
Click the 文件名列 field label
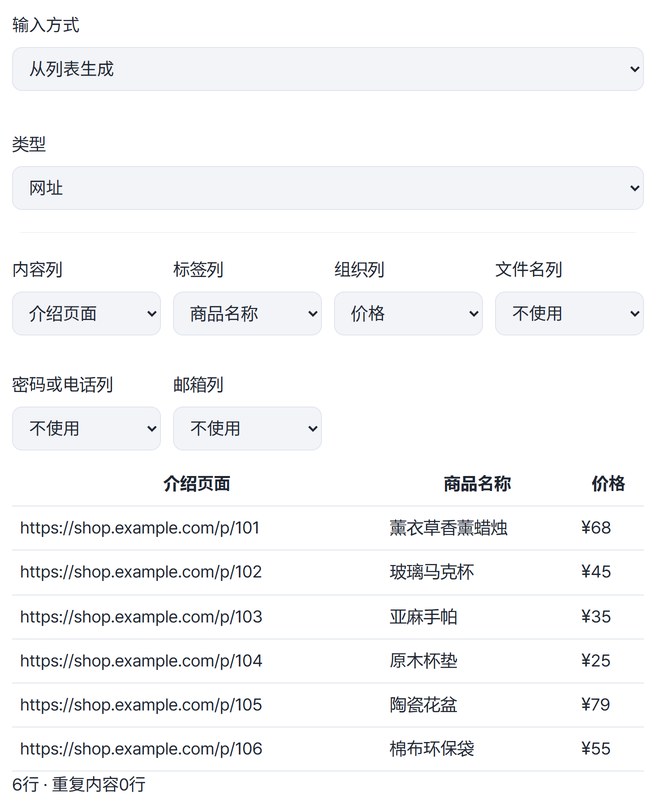(528, 270)
